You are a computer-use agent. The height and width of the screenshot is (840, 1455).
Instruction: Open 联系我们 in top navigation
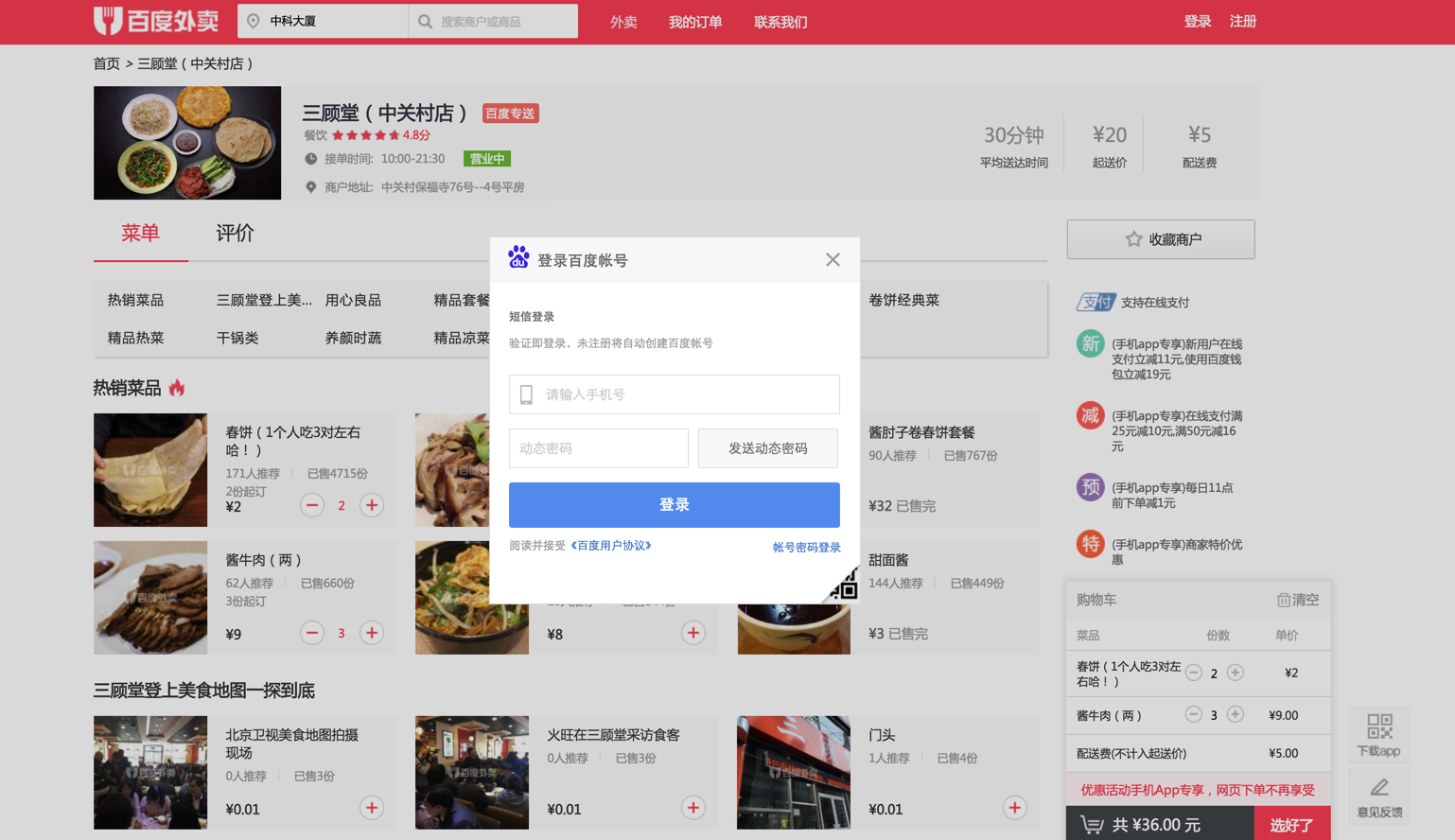pyautogui.click(x=780, y=22)
